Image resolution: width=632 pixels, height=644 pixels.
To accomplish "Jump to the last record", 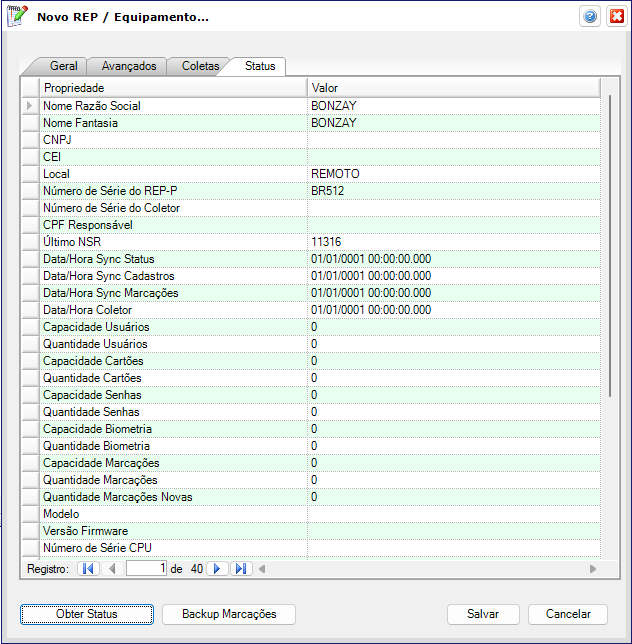I will point(241,569).
